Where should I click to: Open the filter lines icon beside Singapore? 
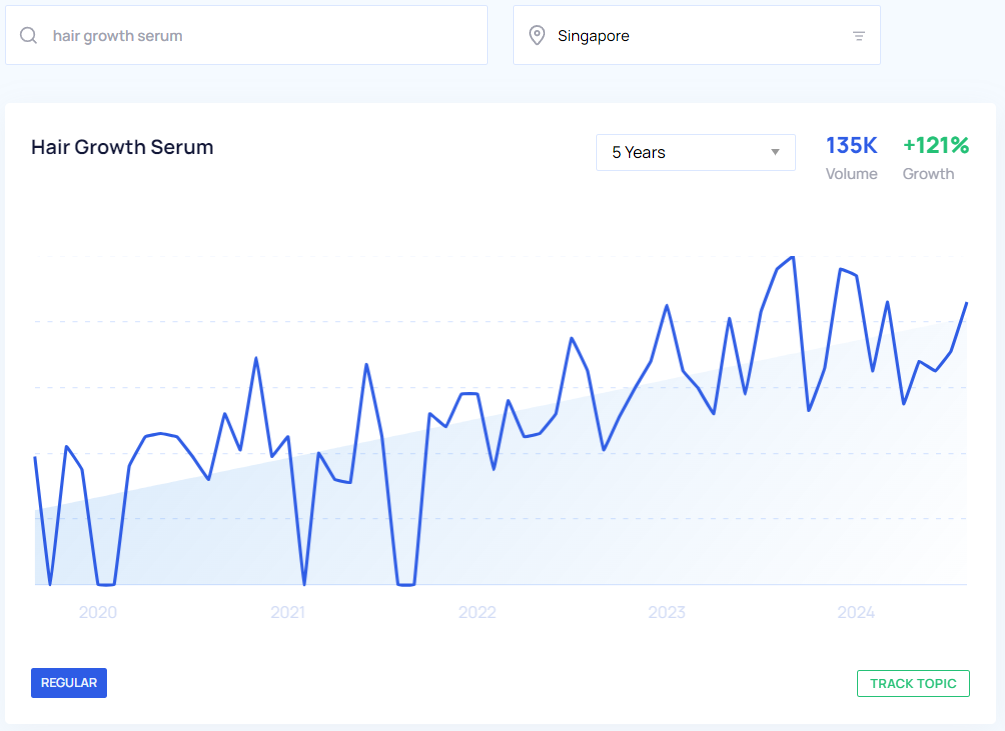click(858, 36)
